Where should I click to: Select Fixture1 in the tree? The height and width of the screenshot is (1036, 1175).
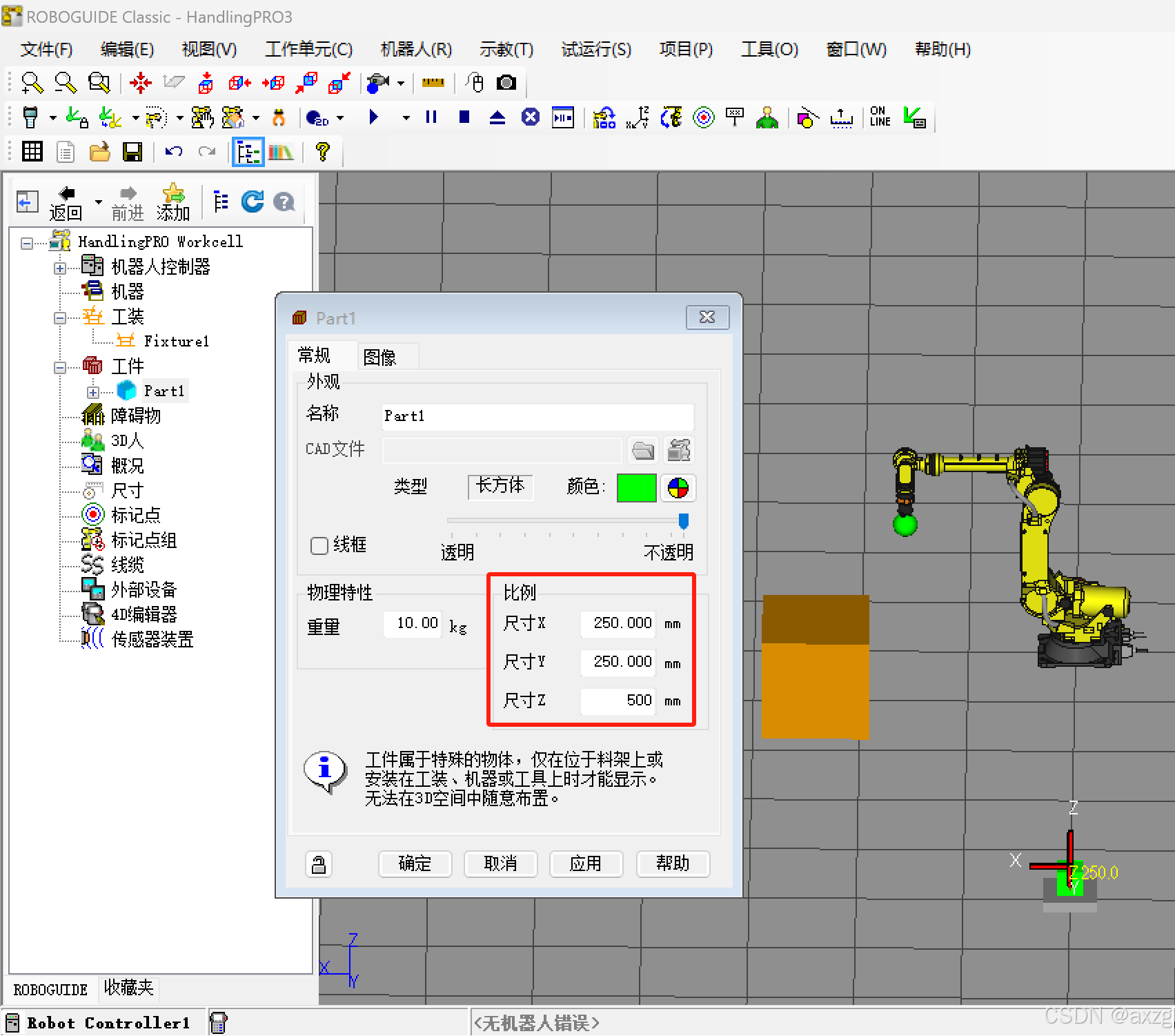point(176,342)
